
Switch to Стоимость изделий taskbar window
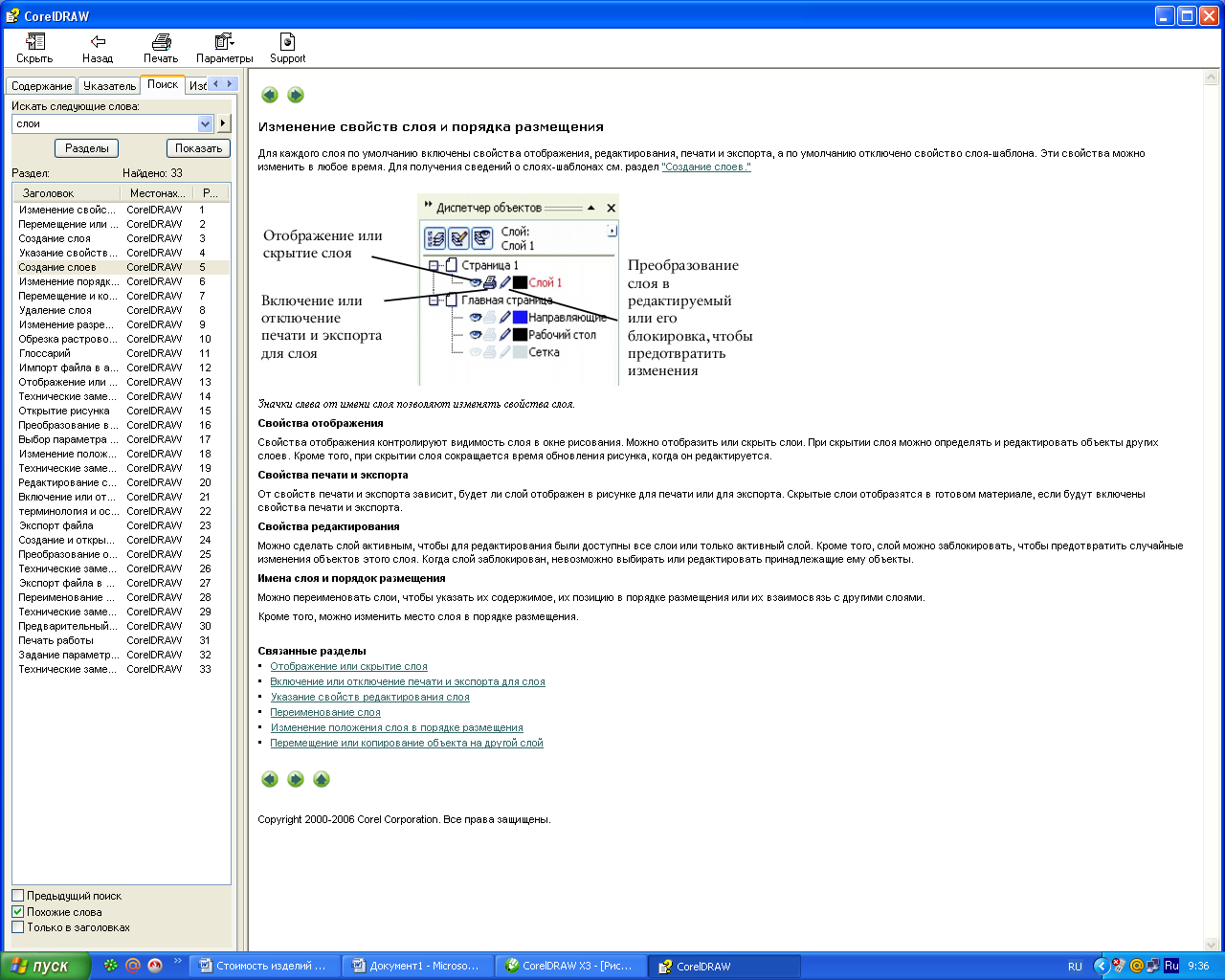(x=264, y=966)
